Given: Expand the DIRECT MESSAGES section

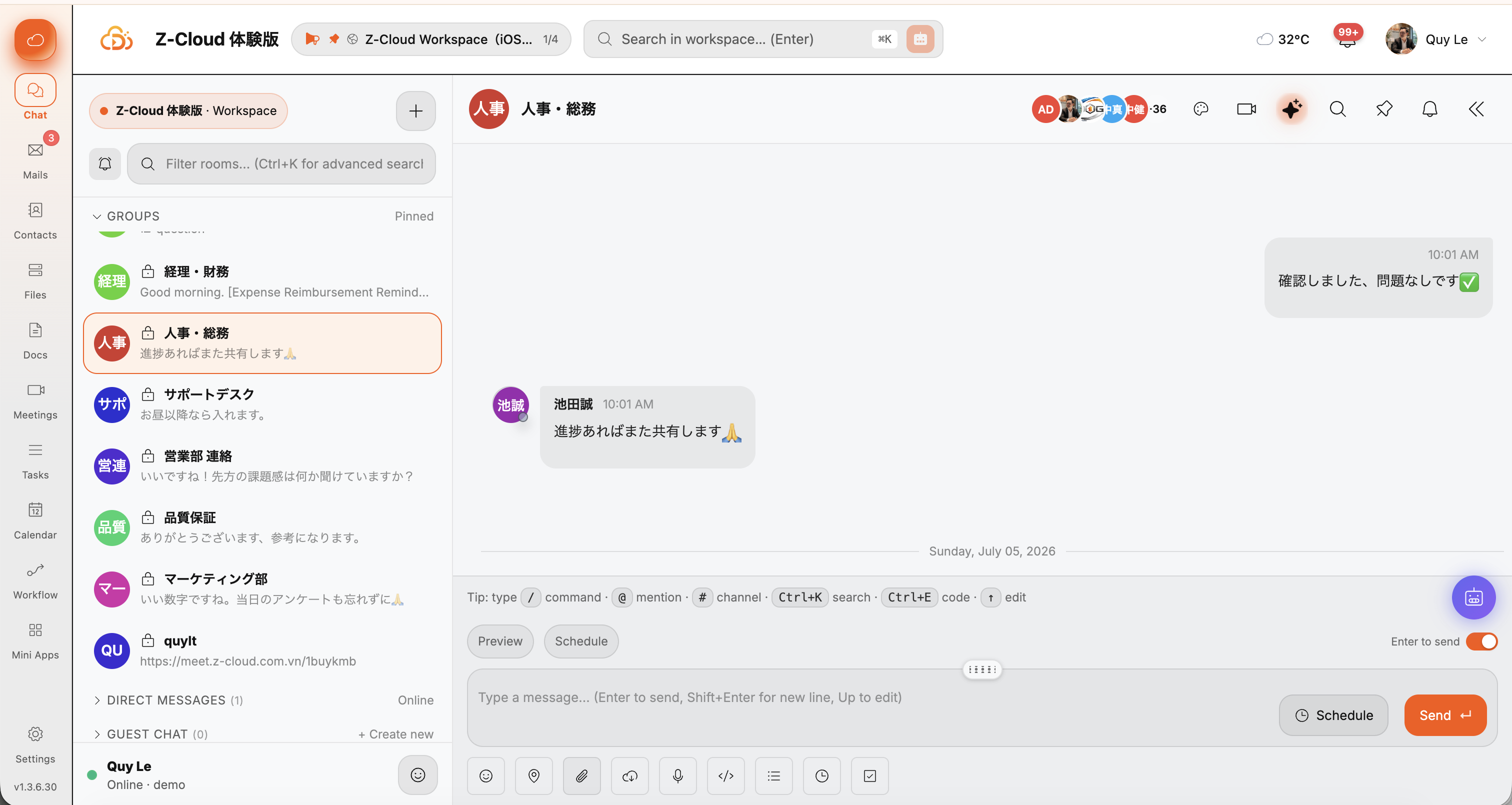Looking at the screenshot, I should click(x=168, y=700).
